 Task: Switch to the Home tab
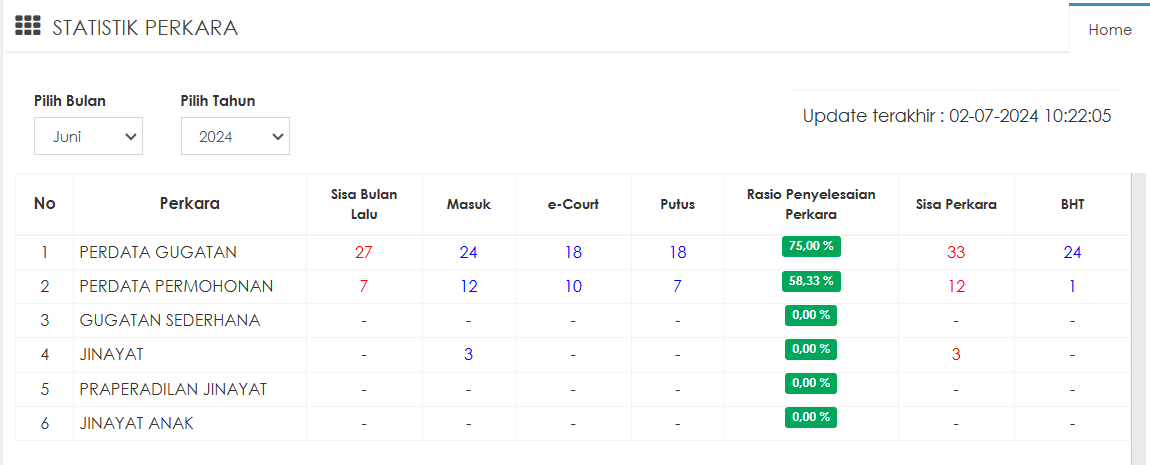click(1109, 29)
